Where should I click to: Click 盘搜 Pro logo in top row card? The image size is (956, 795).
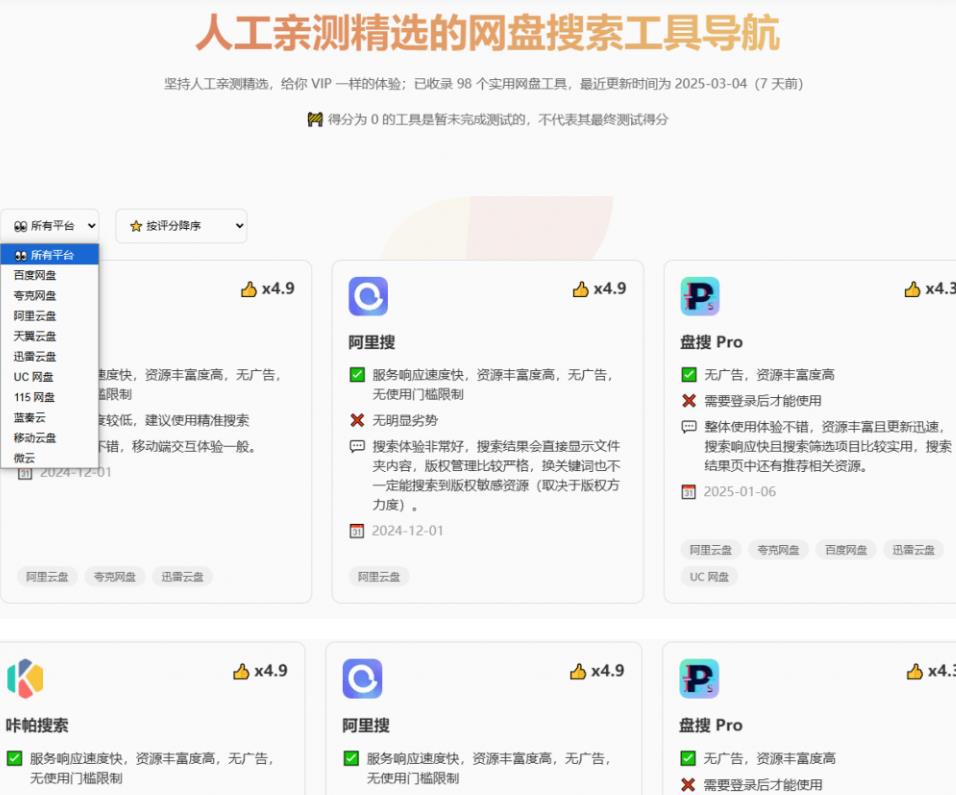coord(700,296)
